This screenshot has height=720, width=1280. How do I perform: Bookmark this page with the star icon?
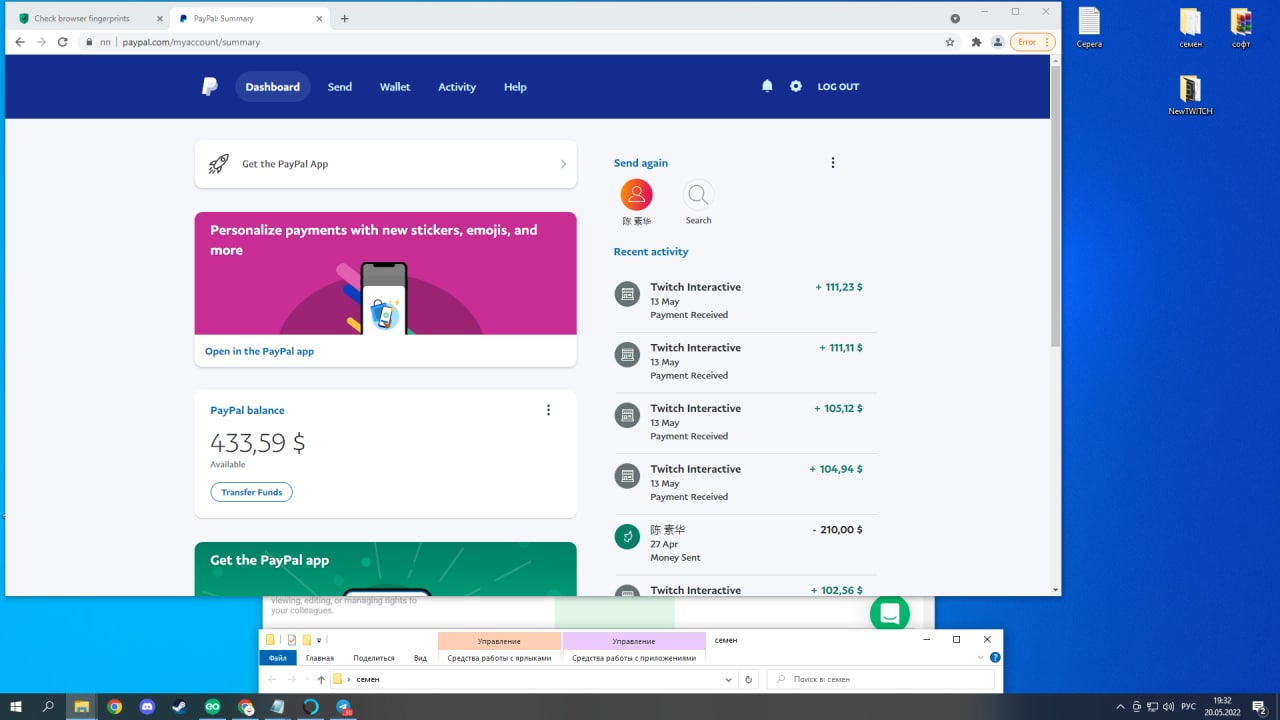pos(950,42)
